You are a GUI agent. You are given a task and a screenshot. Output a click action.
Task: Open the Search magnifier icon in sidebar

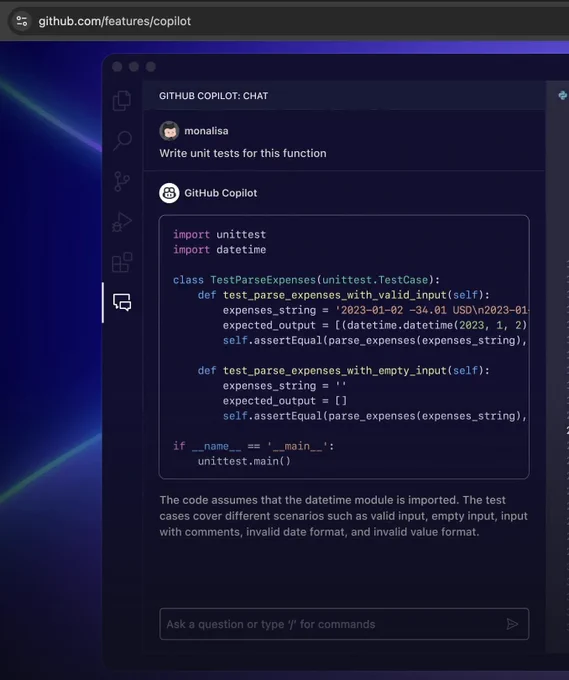pyautogui.click(x=122, y=141)
